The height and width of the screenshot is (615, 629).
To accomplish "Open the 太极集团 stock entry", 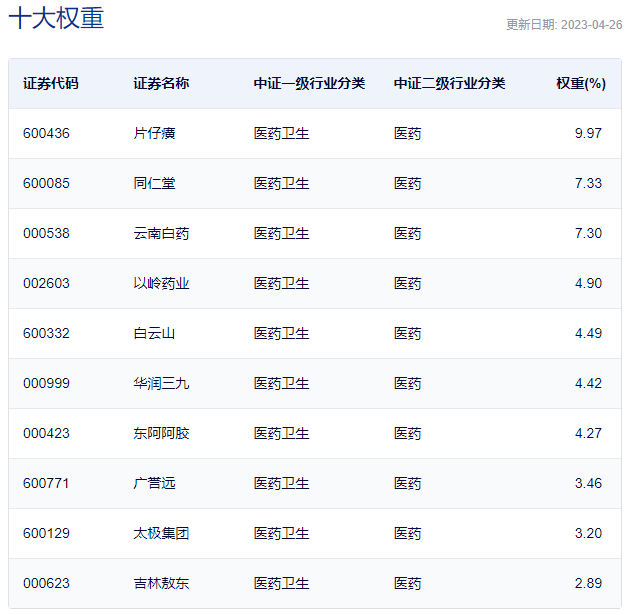I will coord(161,533).
